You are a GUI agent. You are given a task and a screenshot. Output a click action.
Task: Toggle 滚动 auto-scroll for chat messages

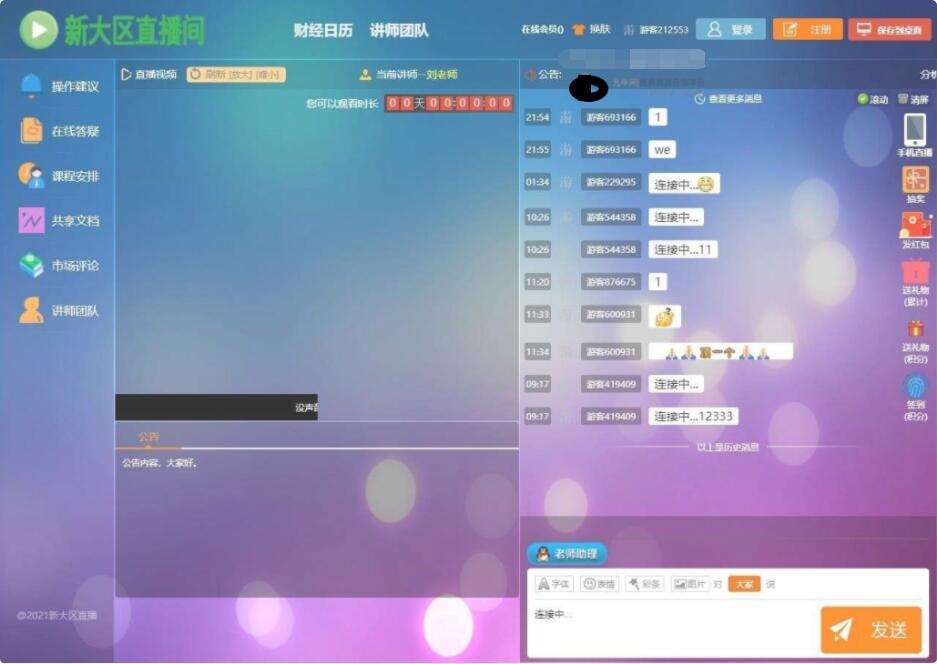pos(873,98)
